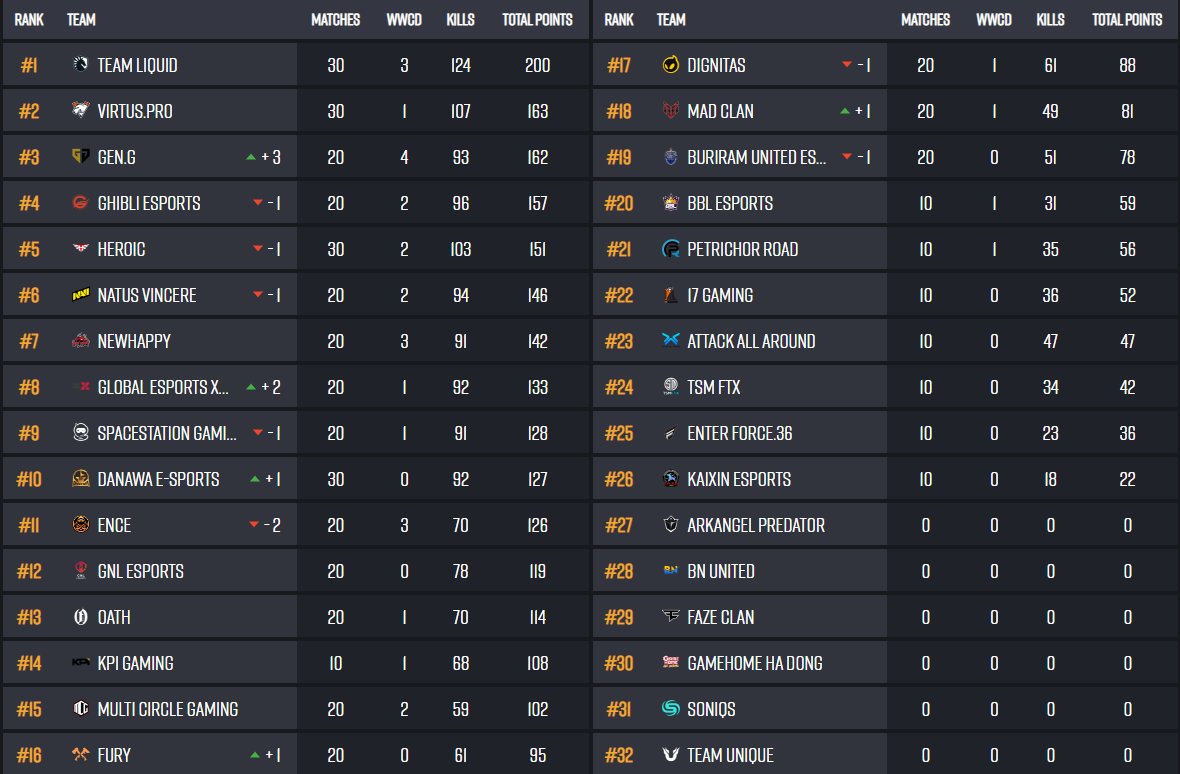Click the Mad Clan logo icon

click(x=671, y=111)
